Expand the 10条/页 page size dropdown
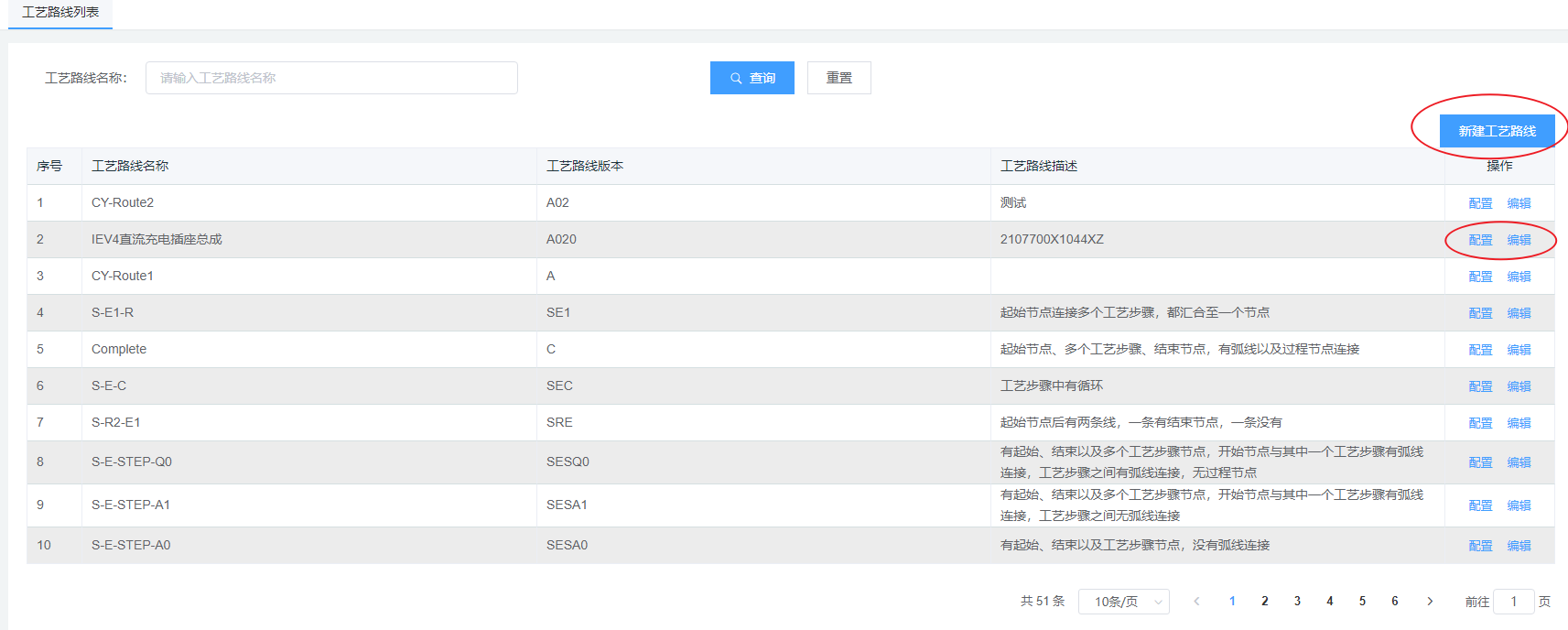Image resolution: width=1568 pixels, height=630 pixels. [x=1123, y=602]
